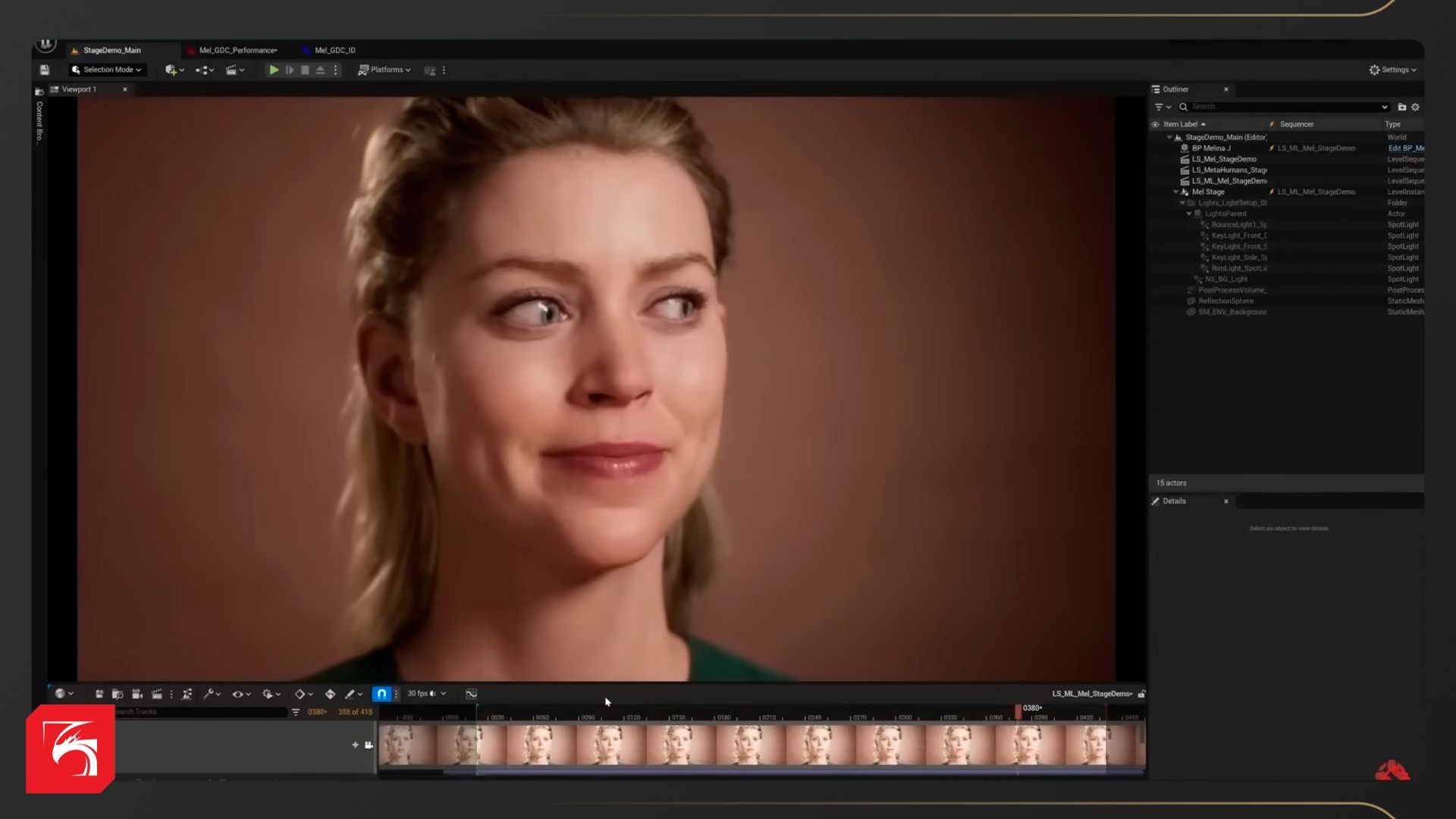Click the Sequencer render movie clapperboard icon
This screenshot has height=819, width=1456.
(157, 694)
